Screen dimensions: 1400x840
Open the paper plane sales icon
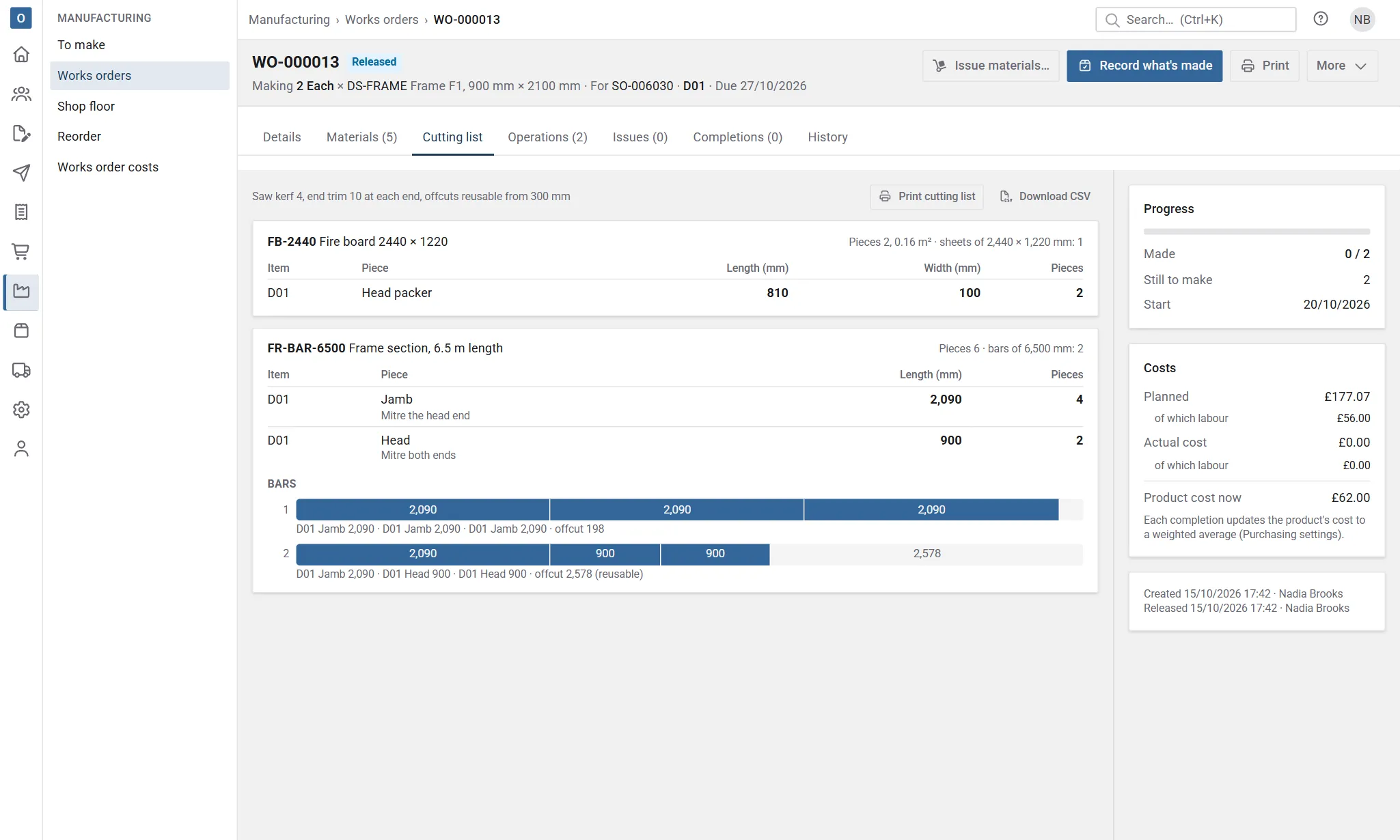21,173
